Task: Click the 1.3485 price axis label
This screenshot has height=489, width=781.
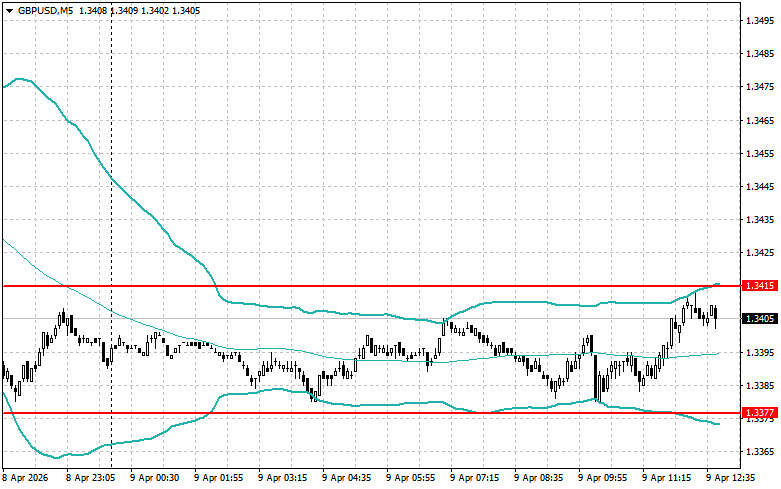Action: pyautogui.click(x=760, y=54)
